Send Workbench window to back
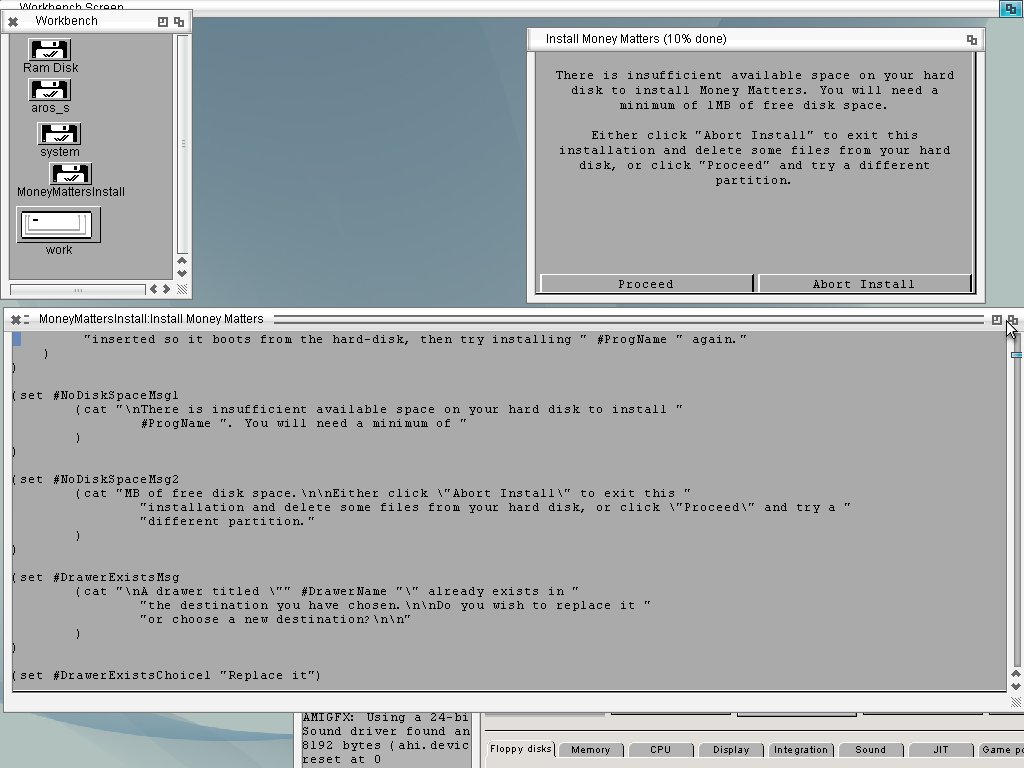 point(179,22)
